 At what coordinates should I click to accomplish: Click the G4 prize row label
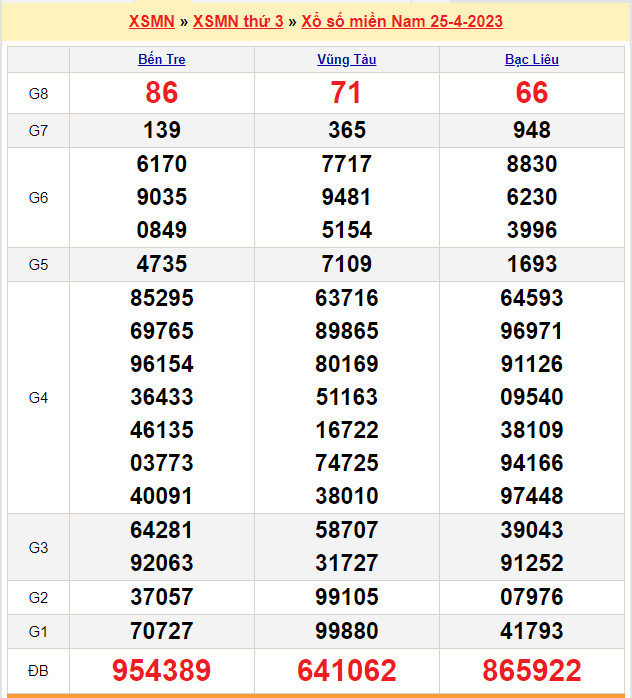pos(38,397)
